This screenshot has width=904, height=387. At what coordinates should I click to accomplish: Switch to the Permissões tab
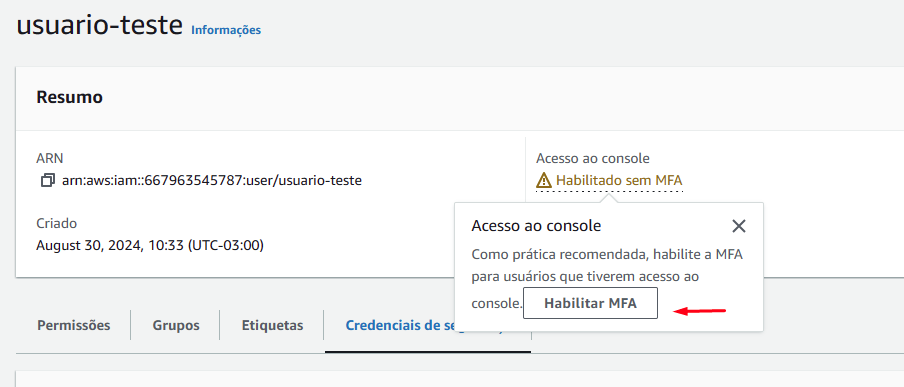tap(74, 325)
